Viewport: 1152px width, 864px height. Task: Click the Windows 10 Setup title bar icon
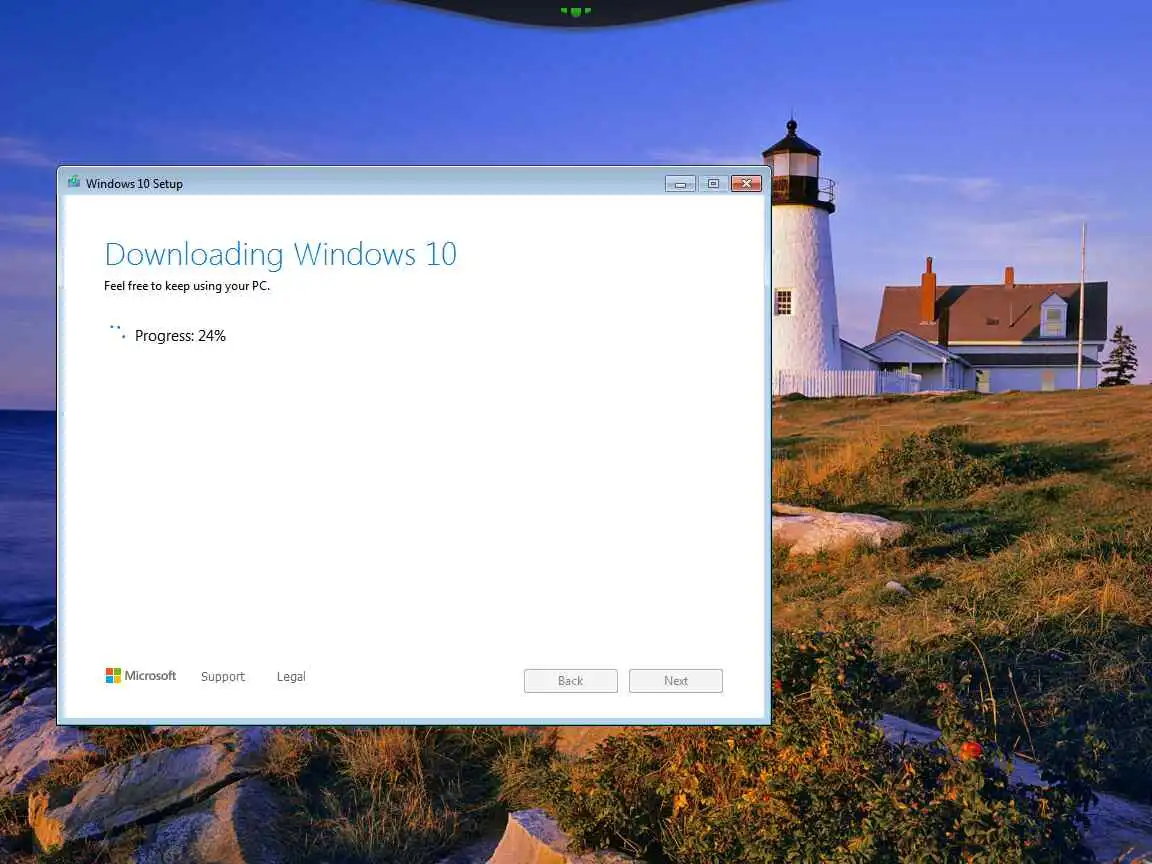click(x=73, y=181)
